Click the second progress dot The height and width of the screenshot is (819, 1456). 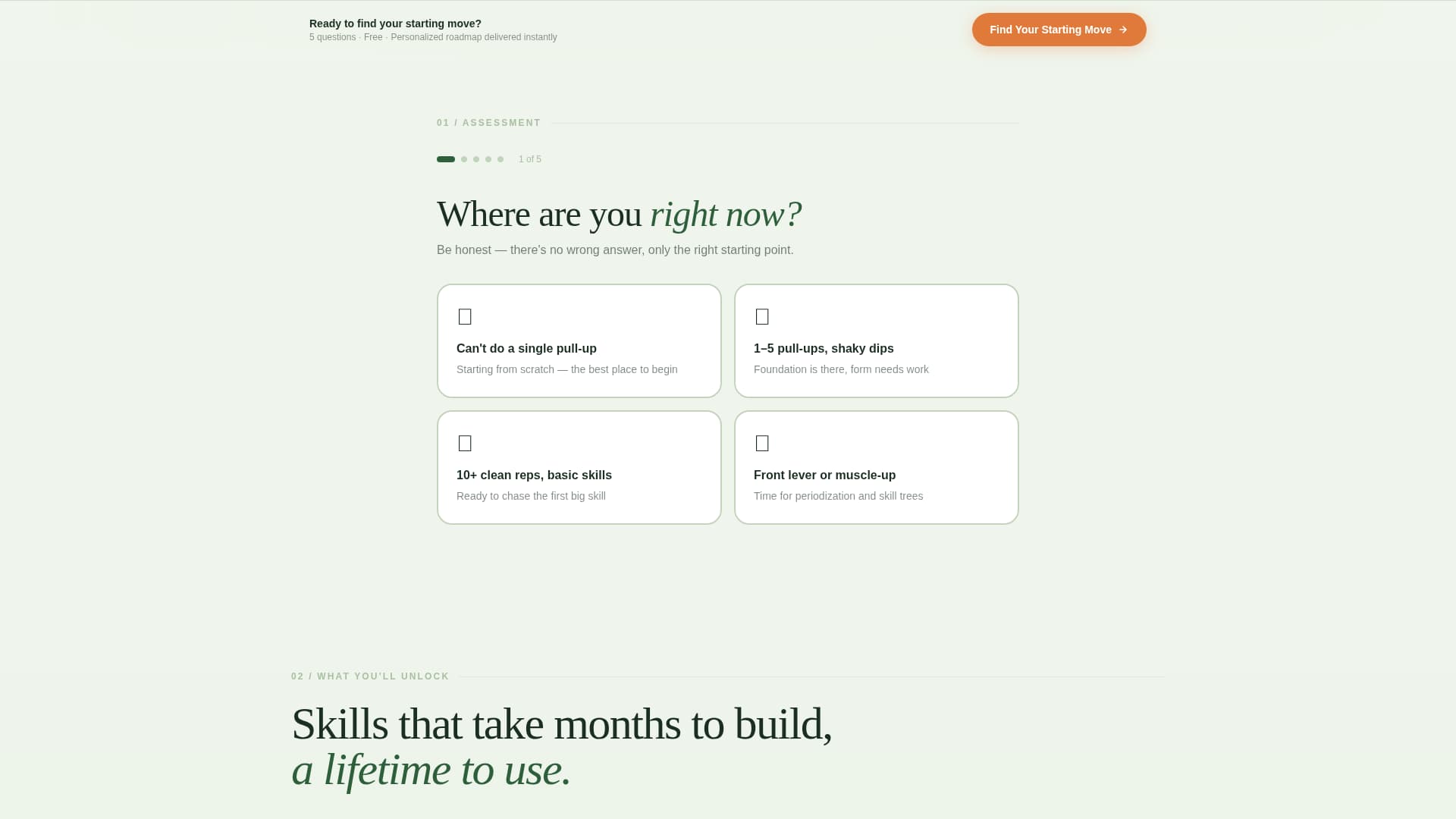coord(463,159)
